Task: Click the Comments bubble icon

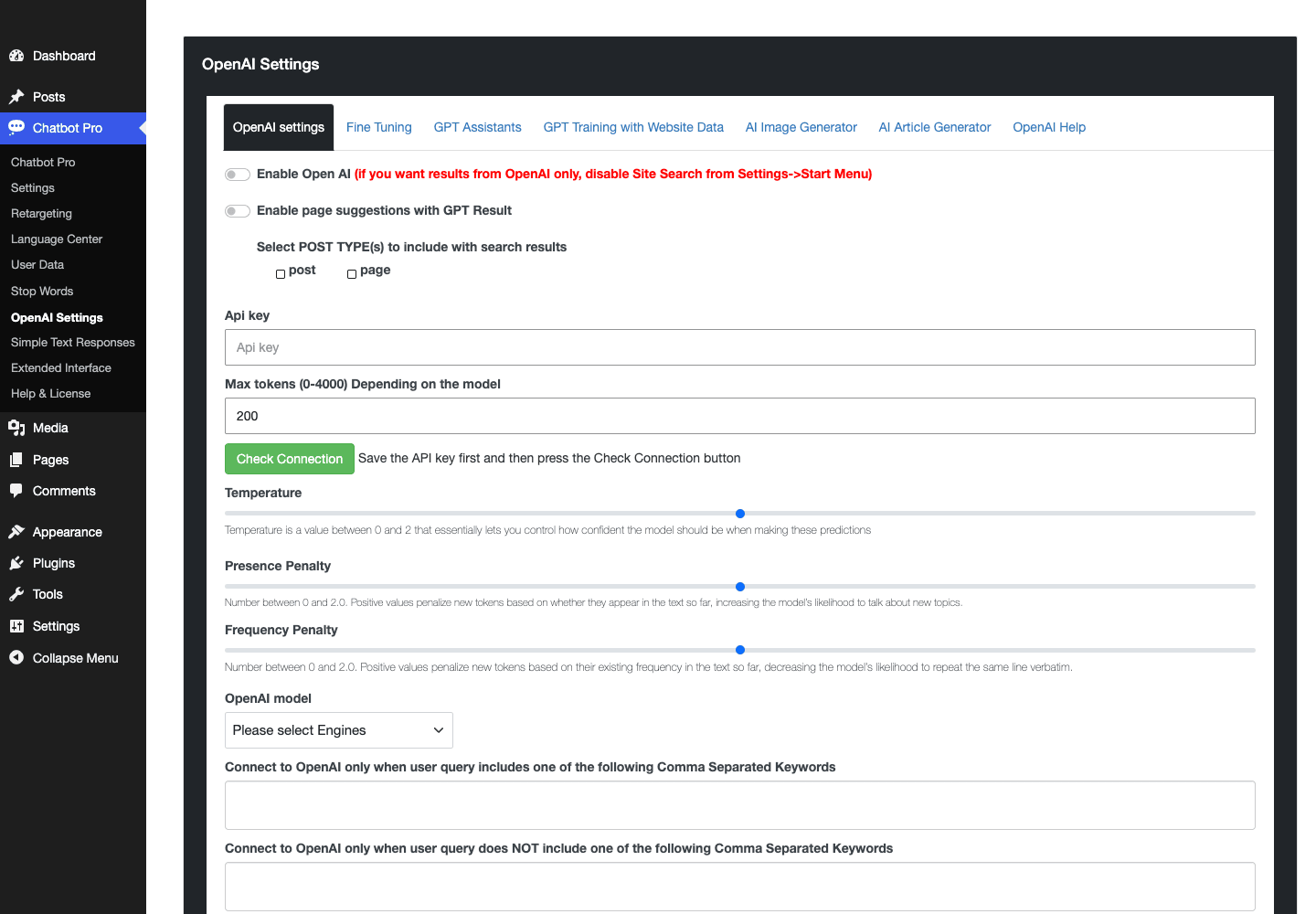Action: tap(16, 491)
